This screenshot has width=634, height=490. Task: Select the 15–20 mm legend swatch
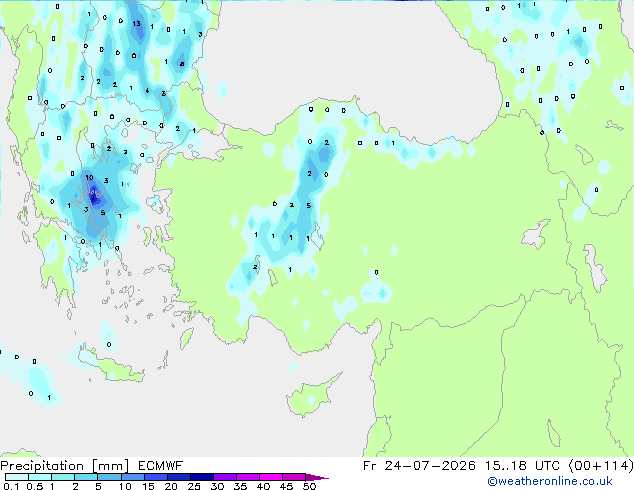(x=156, y=477)
